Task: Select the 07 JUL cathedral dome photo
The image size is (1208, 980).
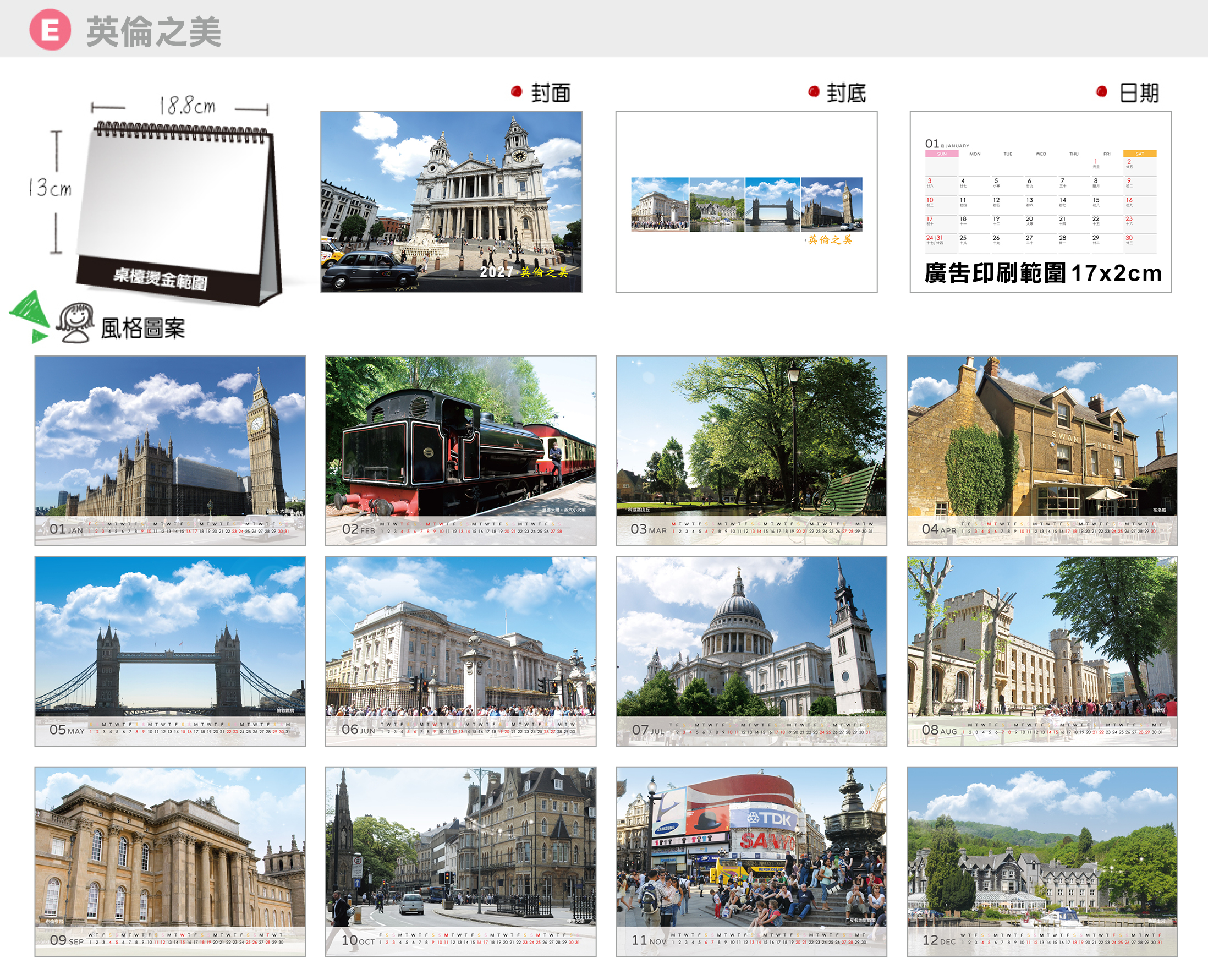Action: click(751, 651)
